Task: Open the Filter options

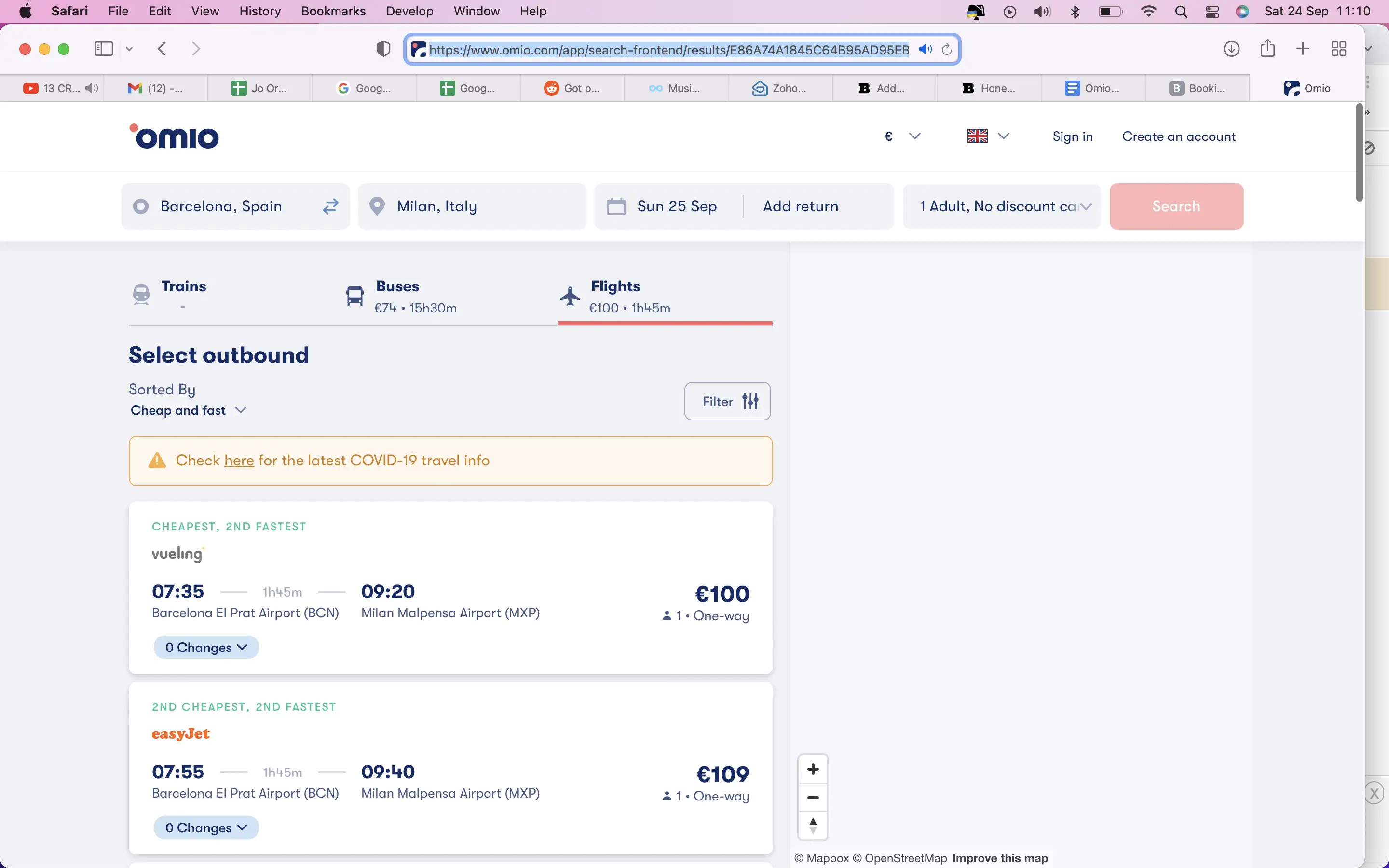Action: tap(727, 401)
